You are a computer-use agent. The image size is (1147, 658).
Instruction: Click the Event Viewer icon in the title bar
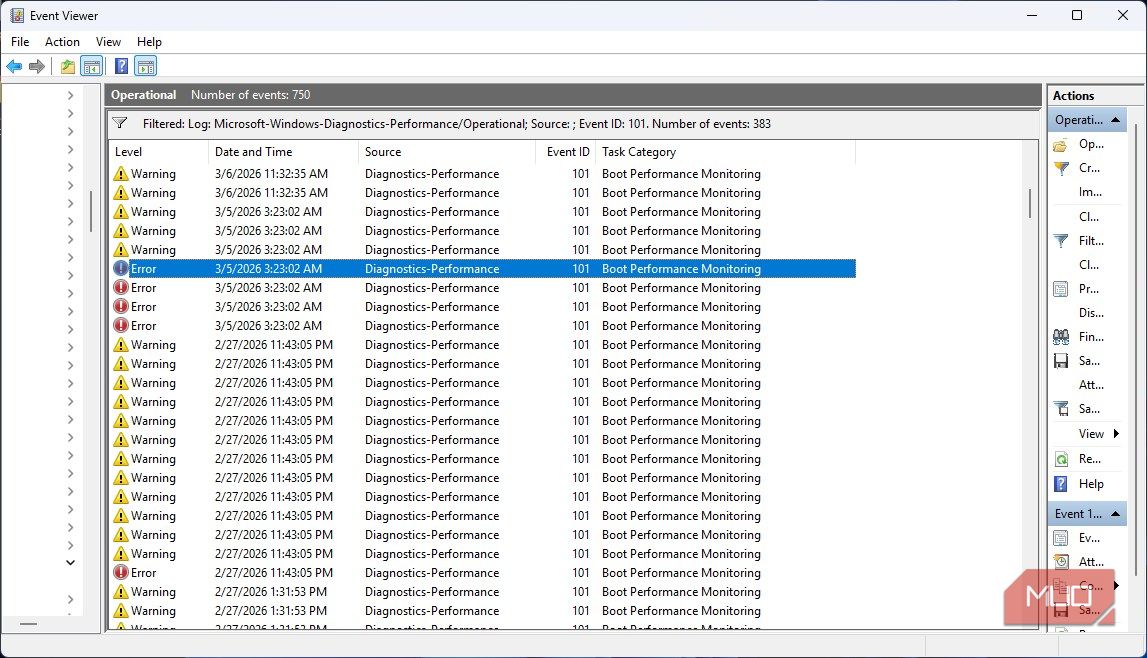pos(16,15)
